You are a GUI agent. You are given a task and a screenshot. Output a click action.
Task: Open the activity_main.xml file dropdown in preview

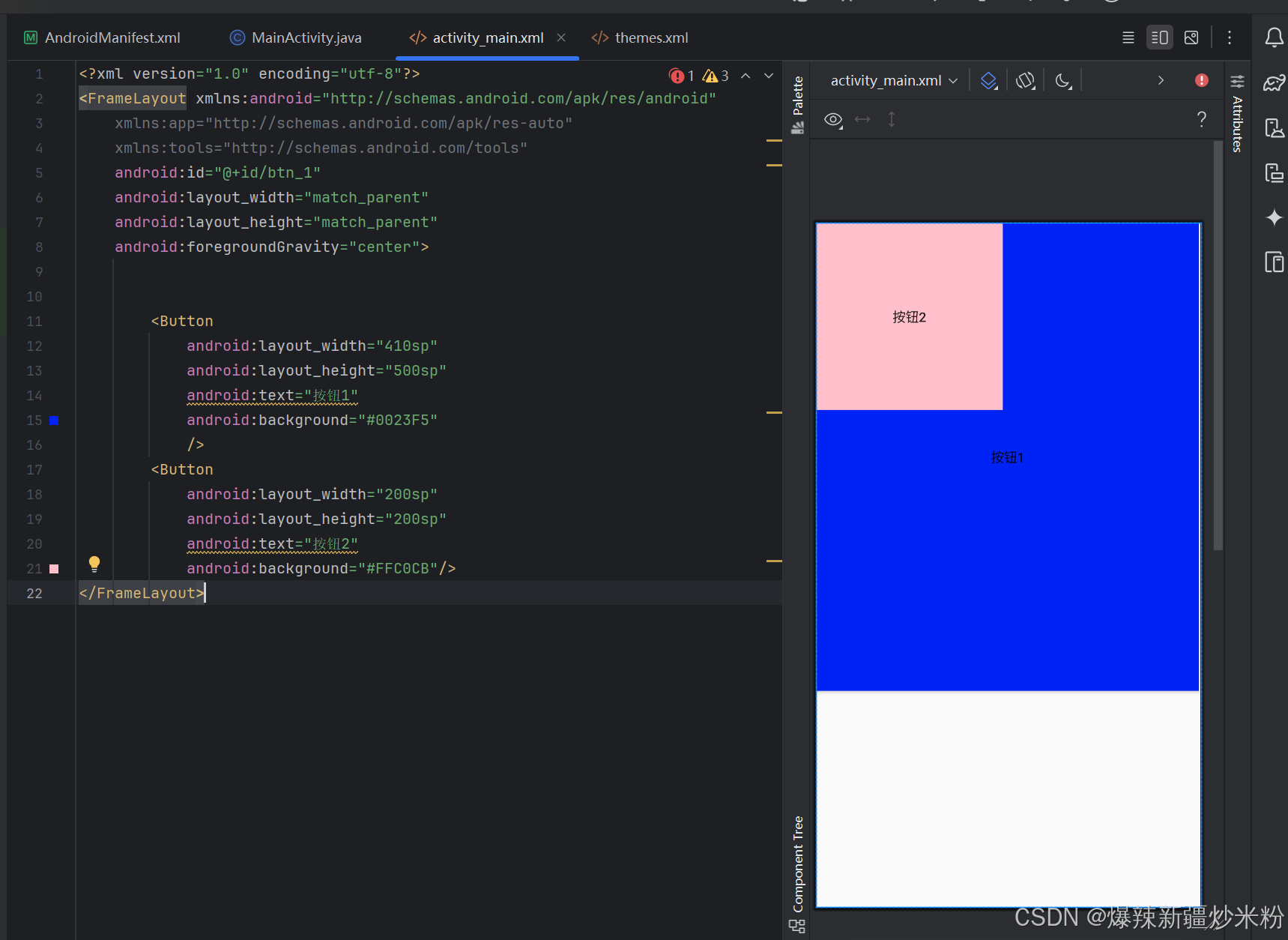pyautogui.click(x=894, y=80)
